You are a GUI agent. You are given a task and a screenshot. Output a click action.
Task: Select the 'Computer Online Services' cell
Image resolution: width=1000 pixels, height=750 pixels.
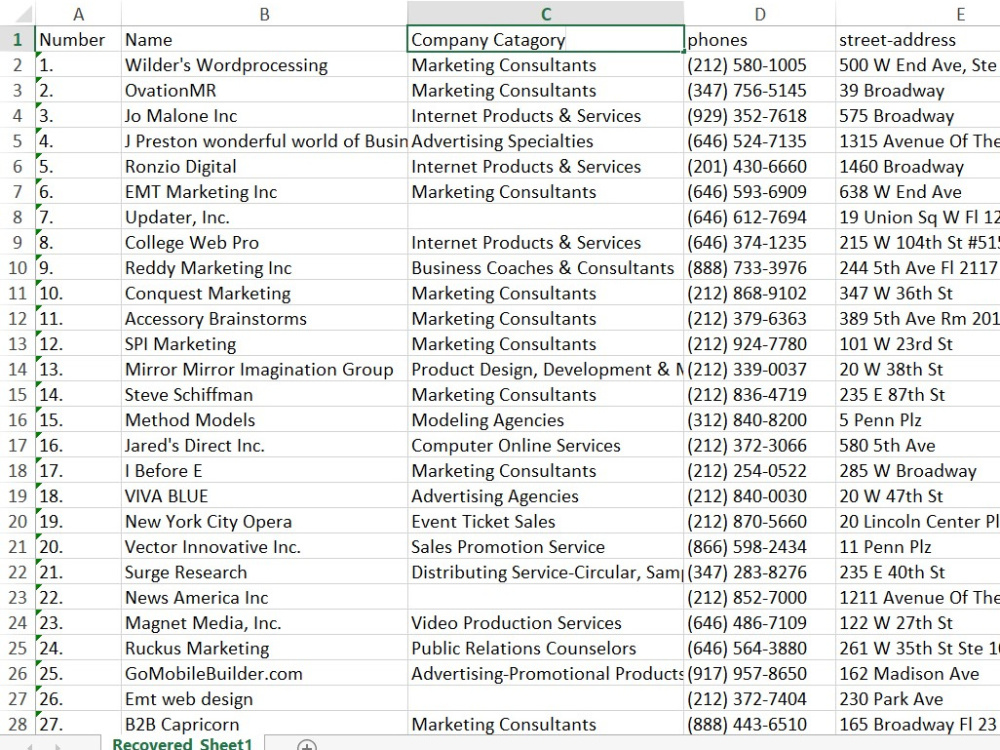(545, 445)
